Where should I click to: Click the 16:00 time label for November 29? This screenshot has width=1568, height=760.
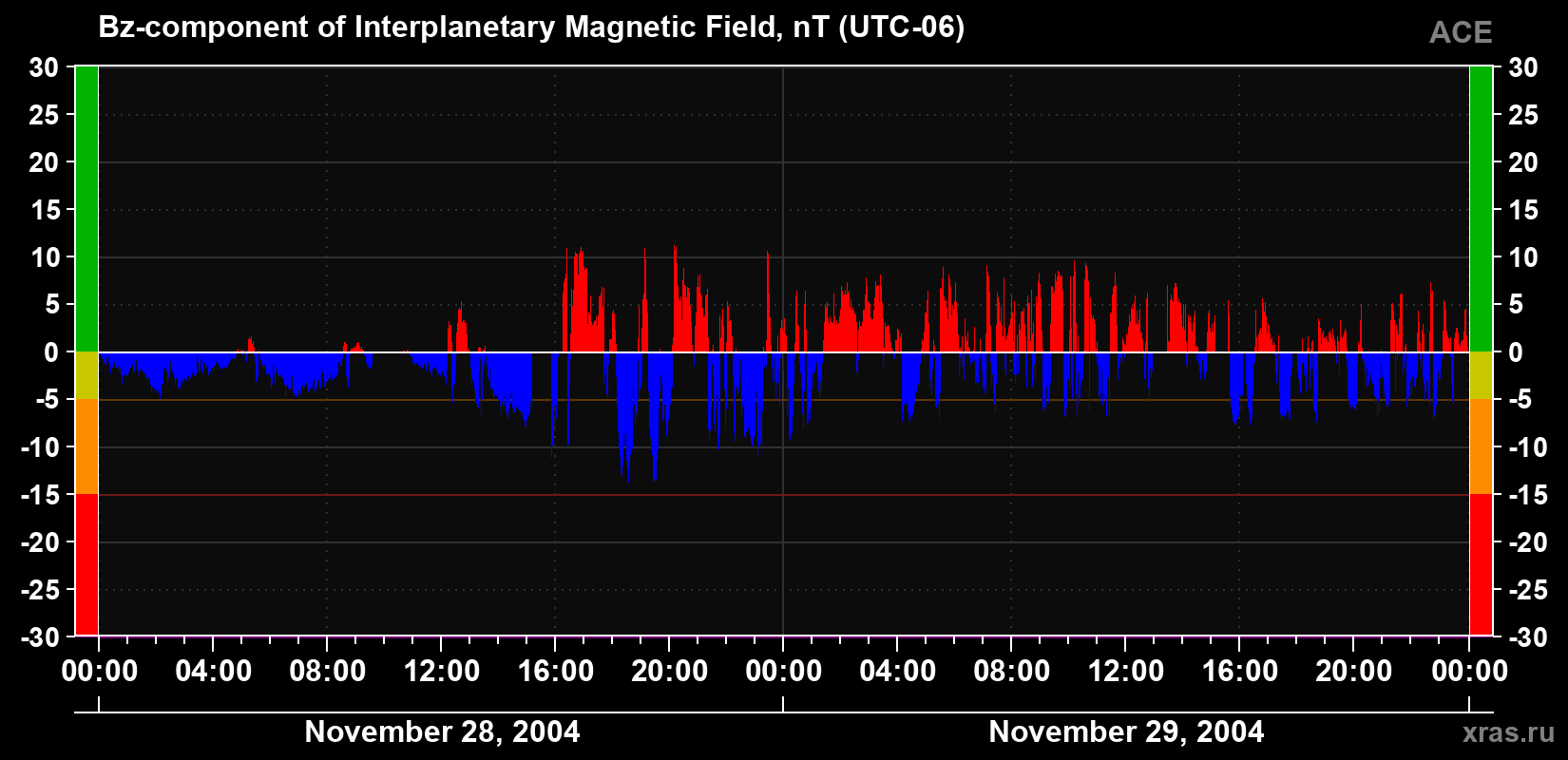click(x=1240, y=672)
